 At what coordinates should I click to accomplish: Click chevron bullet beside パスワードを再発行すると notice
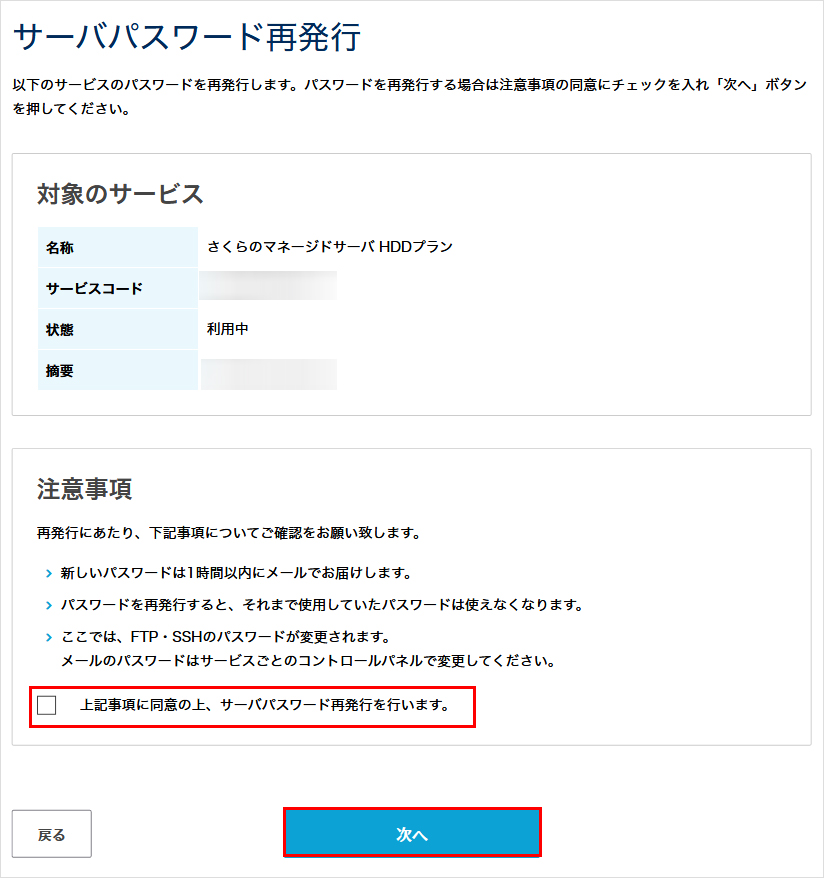click(49, 606)
